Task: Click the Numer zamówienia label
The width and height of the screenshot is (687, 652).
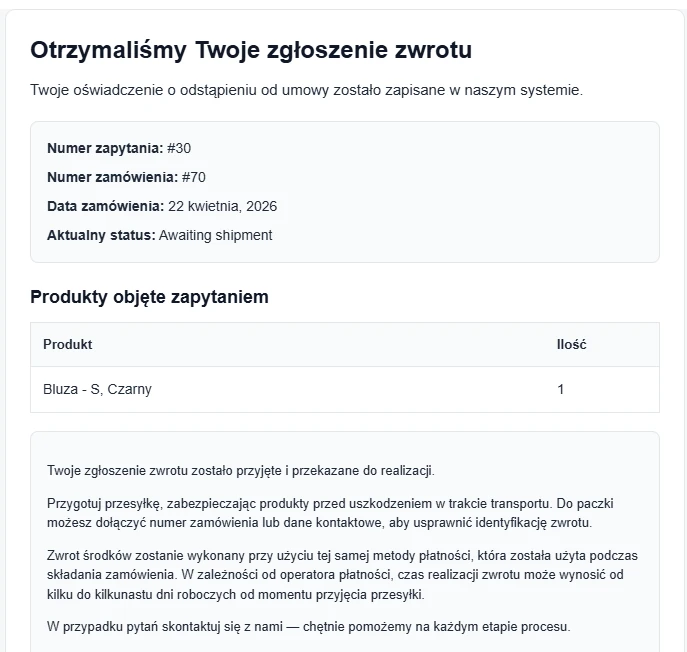Action: click(x=113, y=177)
